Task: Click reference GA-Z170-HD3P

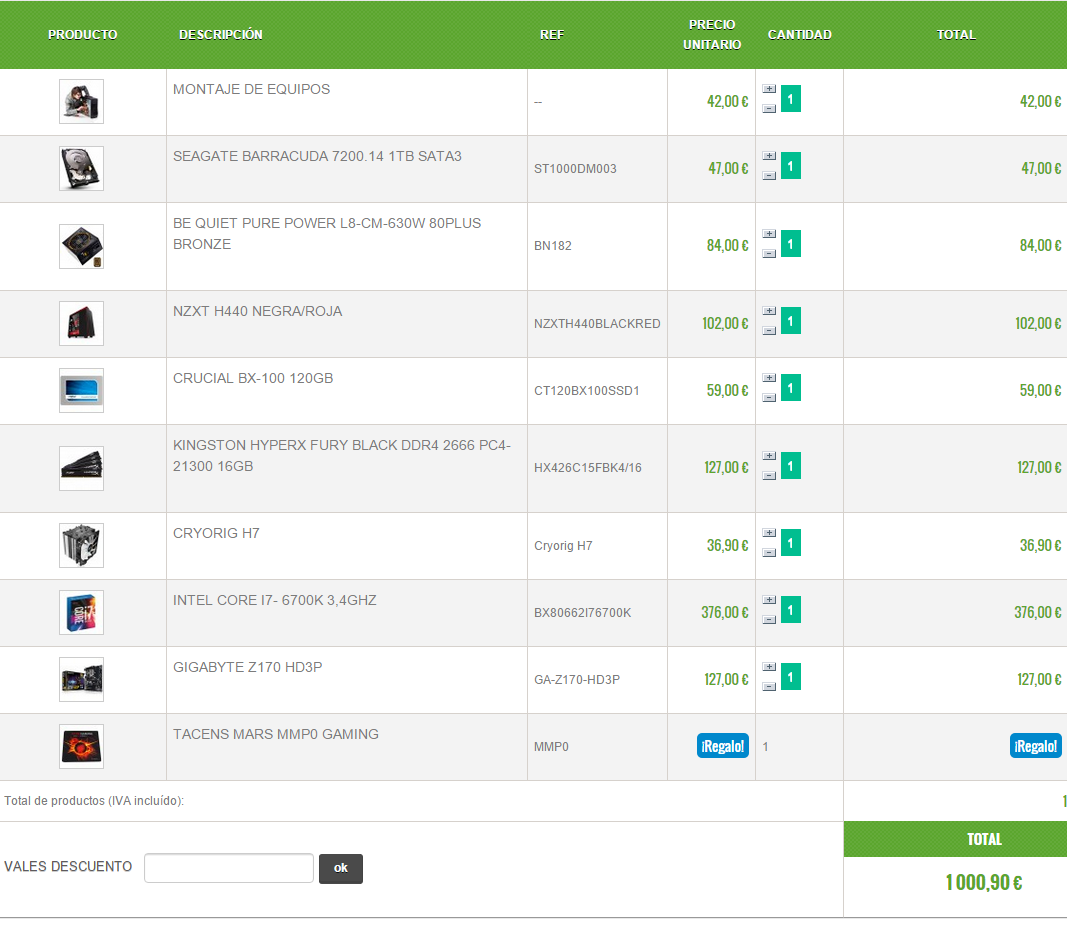Action: pyautogui.click(x=577, y=680)
